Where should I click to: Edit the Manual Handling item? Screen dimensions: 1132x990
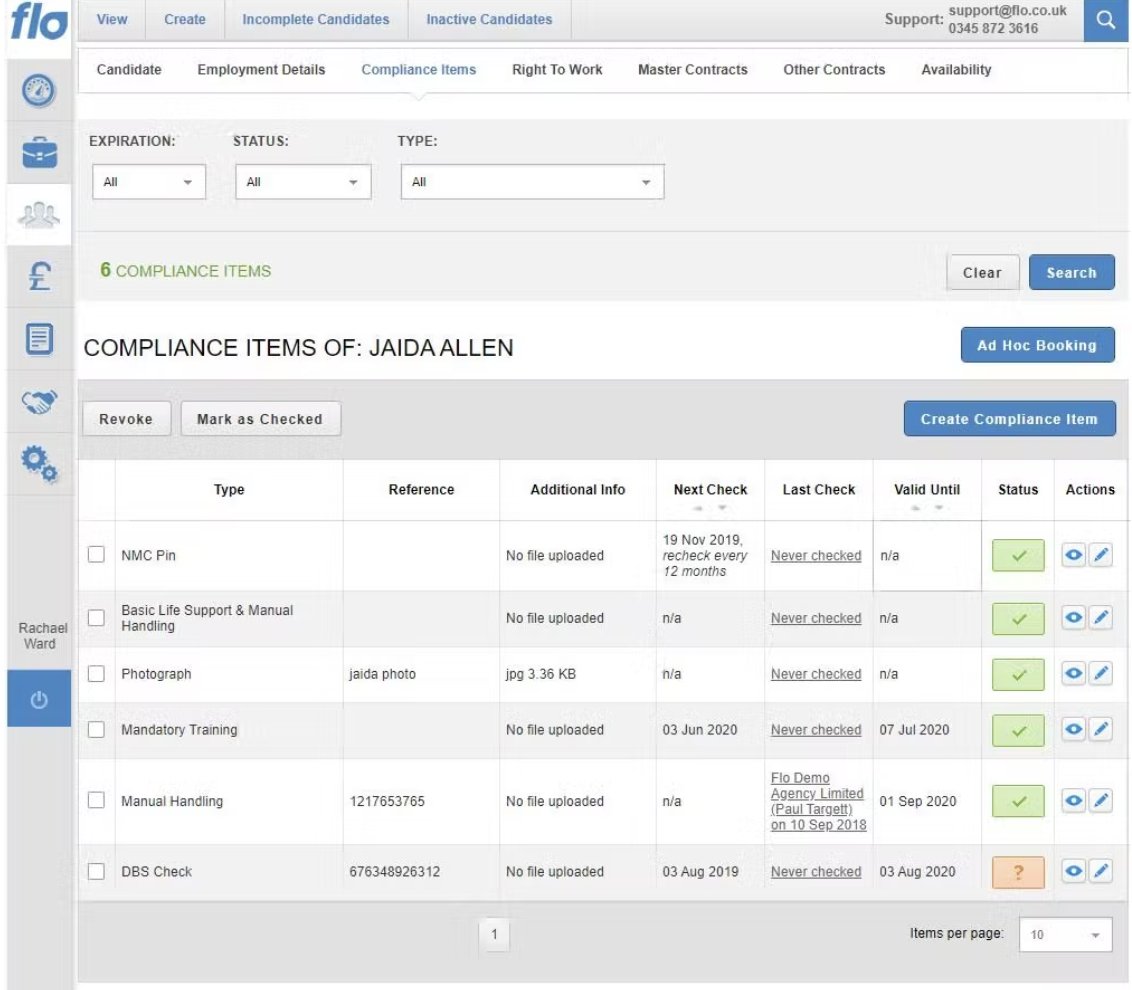[1101, 800]
